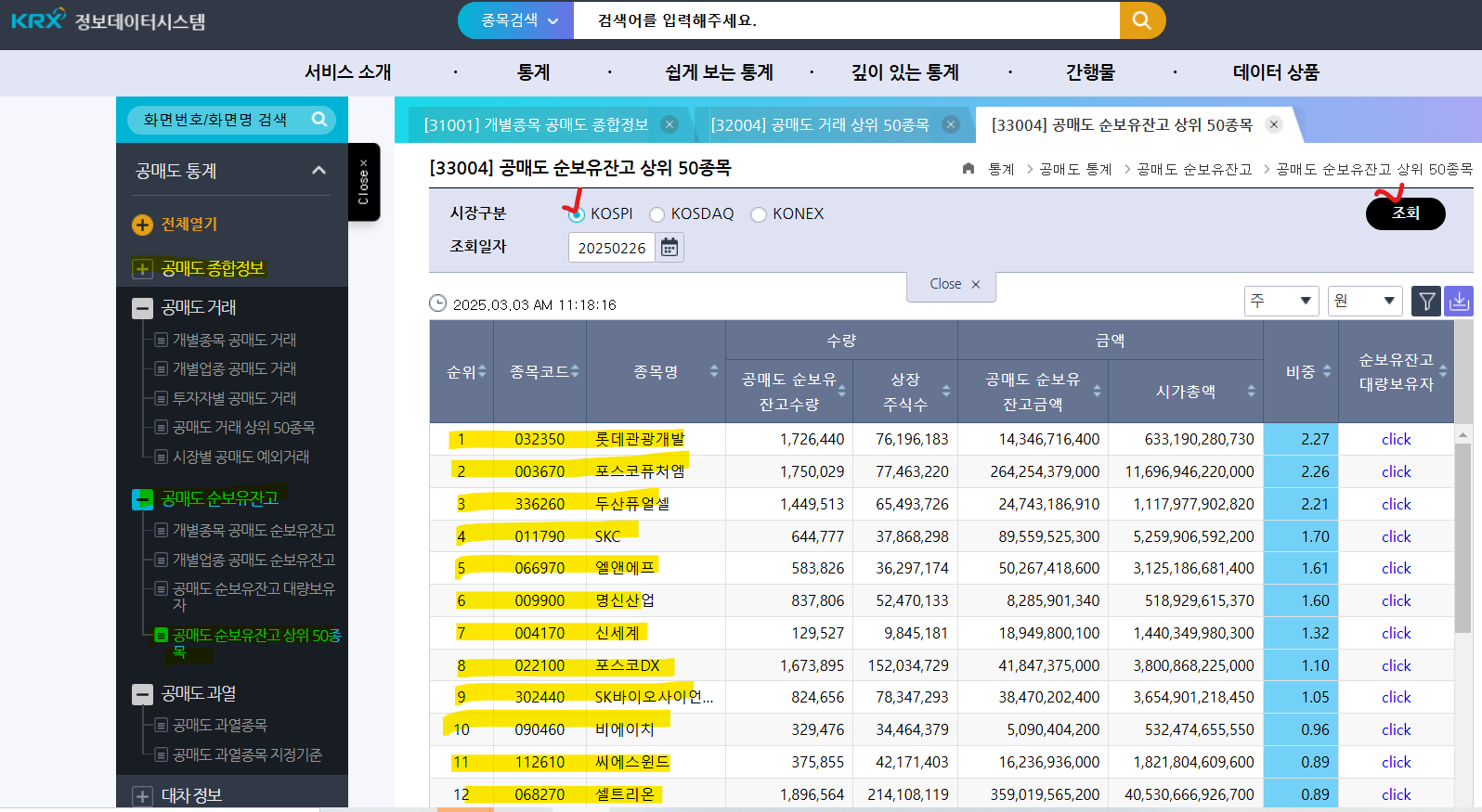Click the click link for SKC row
Screen dimensions: 1482x812
[1396, 536]
